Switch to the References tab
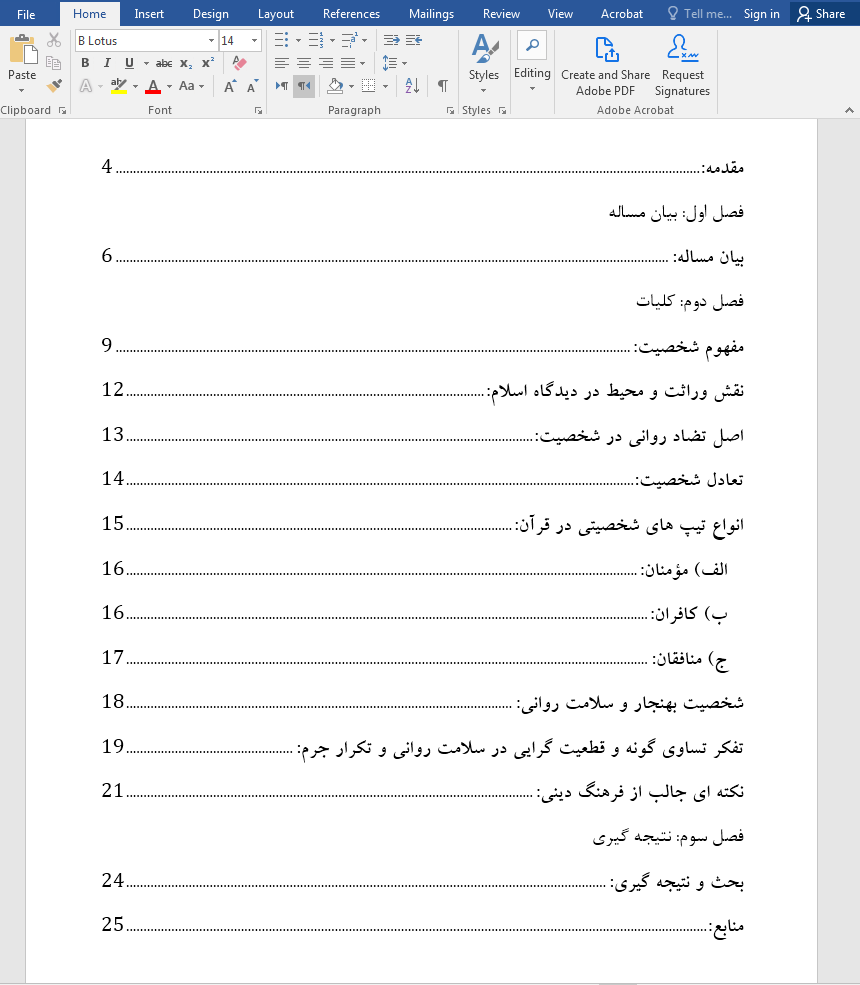This screenshot has width=860, height=985. [351, 14]
